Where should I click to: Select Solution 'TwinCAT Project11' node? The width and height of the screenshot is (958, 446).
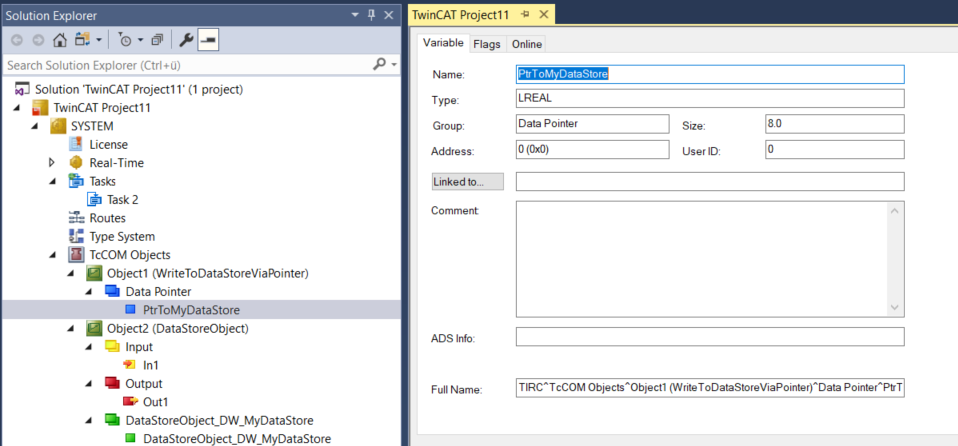pyautogui.click(x=139, y=89)
